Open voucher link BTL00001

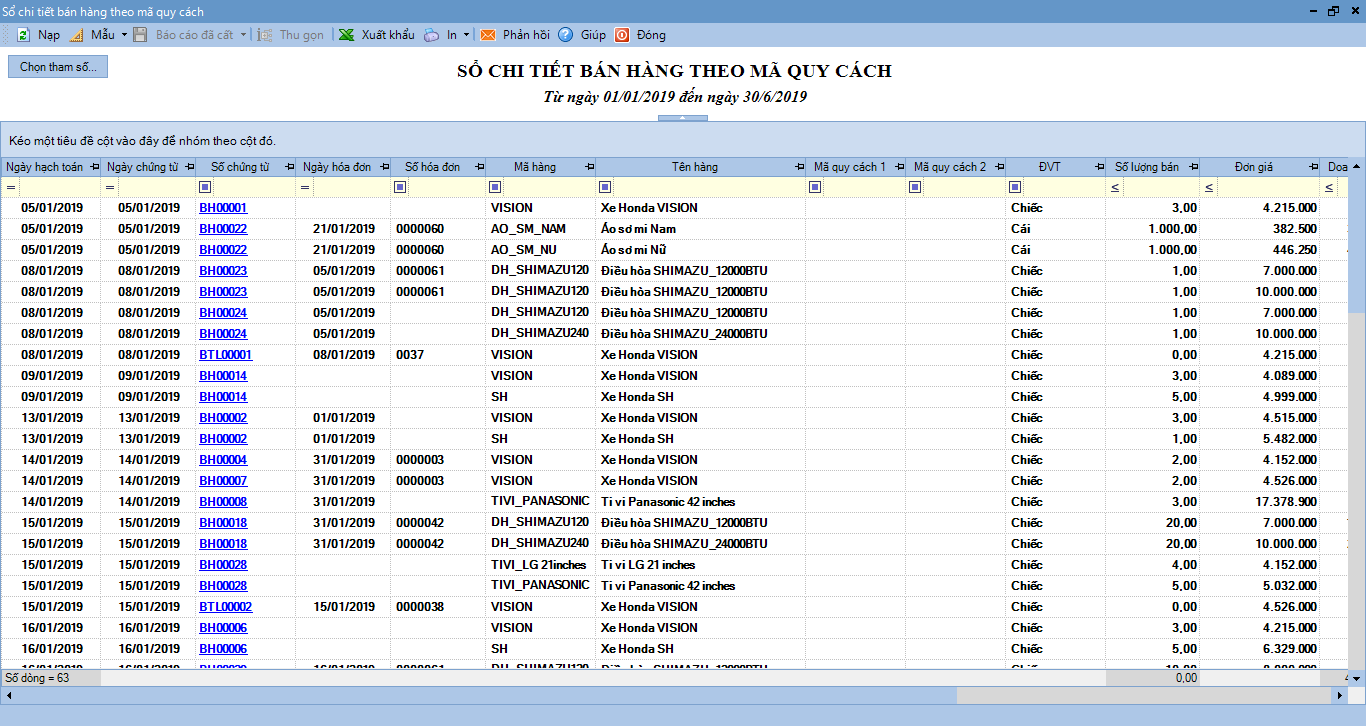point(226,355)
